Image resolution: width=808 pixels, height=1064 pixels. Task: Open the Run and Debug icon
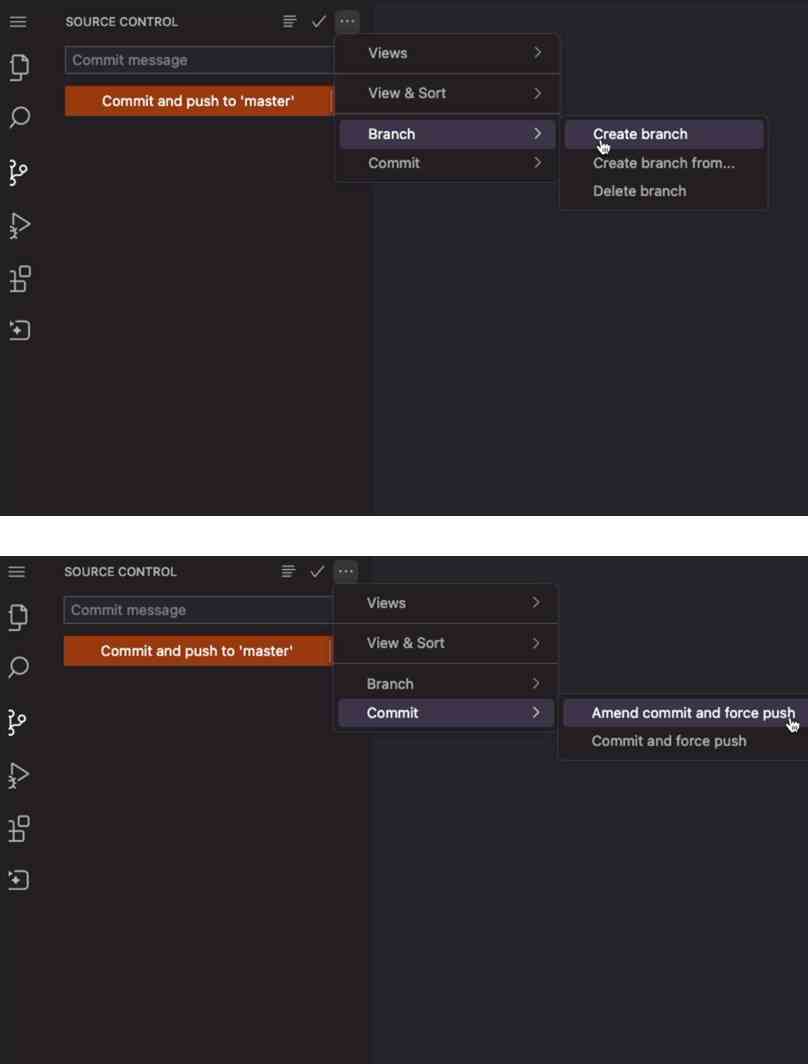pos(17,225)
